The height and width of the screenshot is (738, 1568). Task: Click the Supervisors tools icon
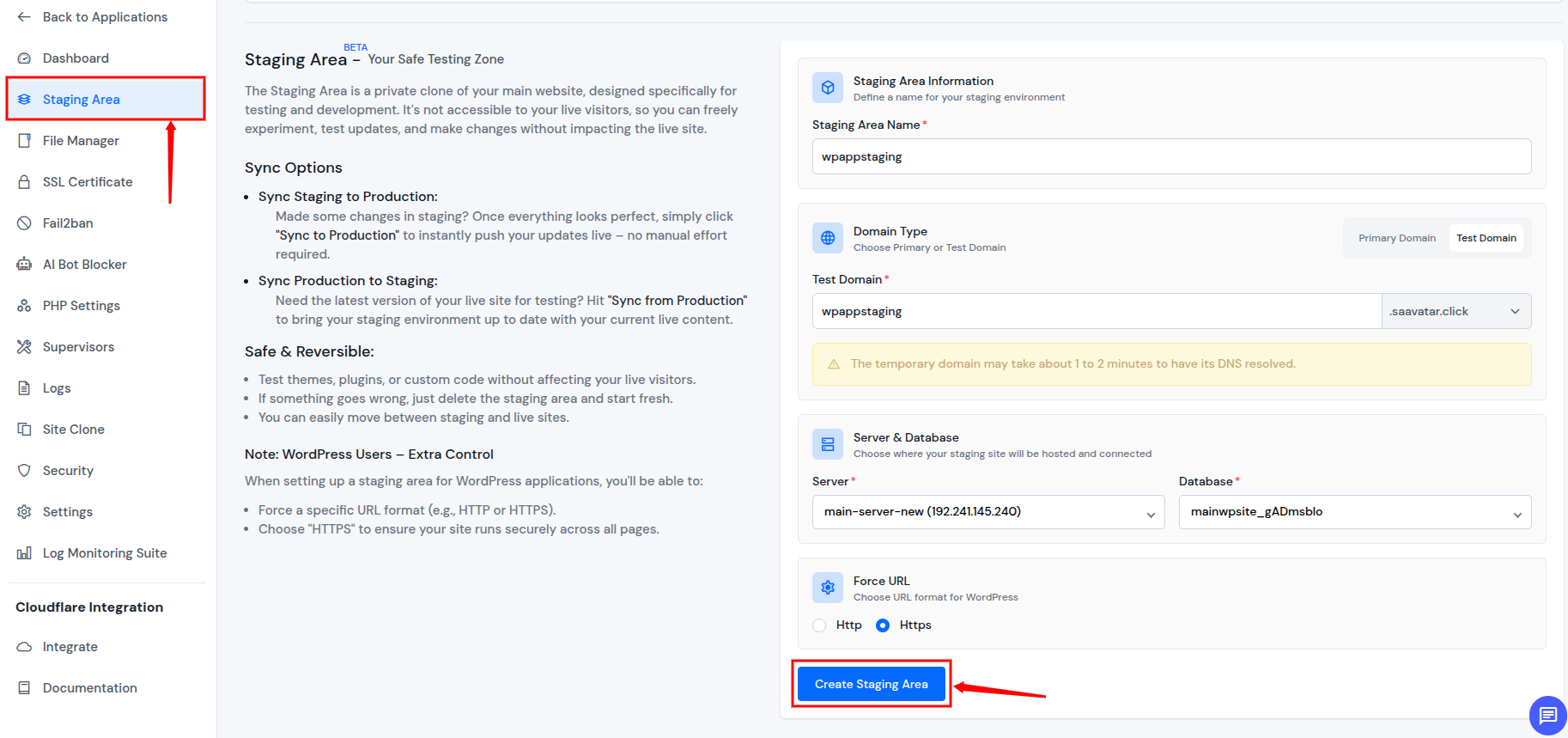tap(24, 347)
